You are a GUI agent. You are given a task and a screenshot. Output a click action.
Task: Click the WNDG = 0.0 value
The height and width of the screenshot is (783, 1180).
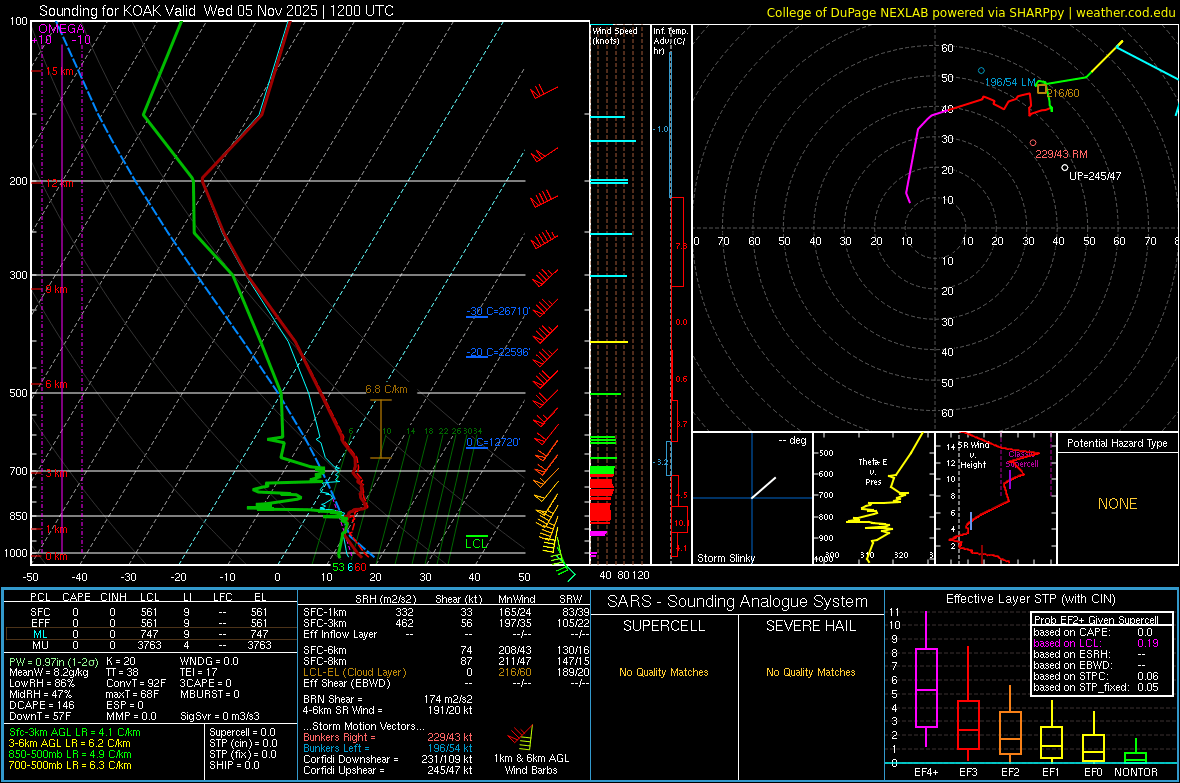tap(209, 661)
